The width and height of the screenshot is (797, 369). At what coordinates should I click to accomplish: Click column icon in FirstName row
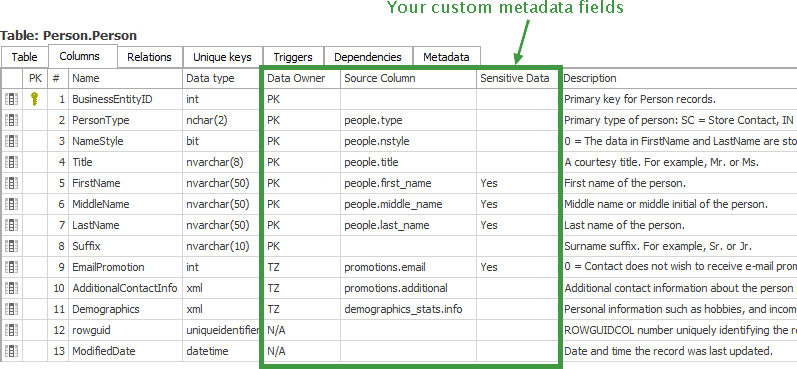click(12, 183)
